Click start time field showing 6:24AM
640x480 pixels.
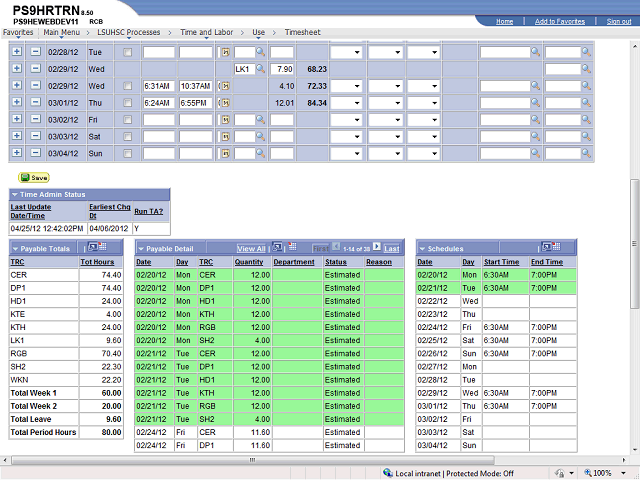[159, 103]
